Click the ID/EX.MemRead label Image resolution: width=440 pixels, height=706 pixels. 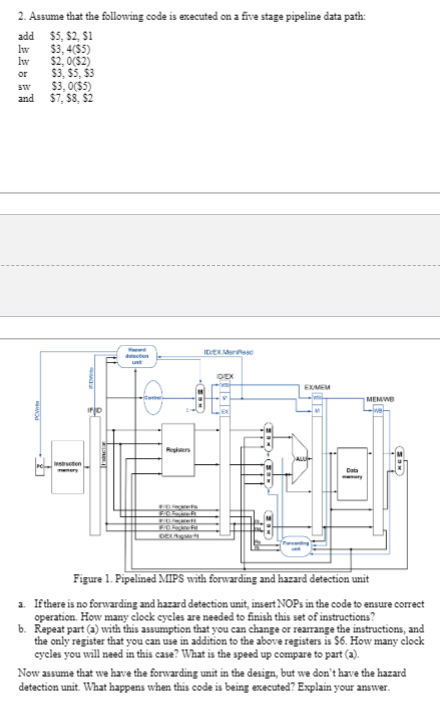point(229,352)
